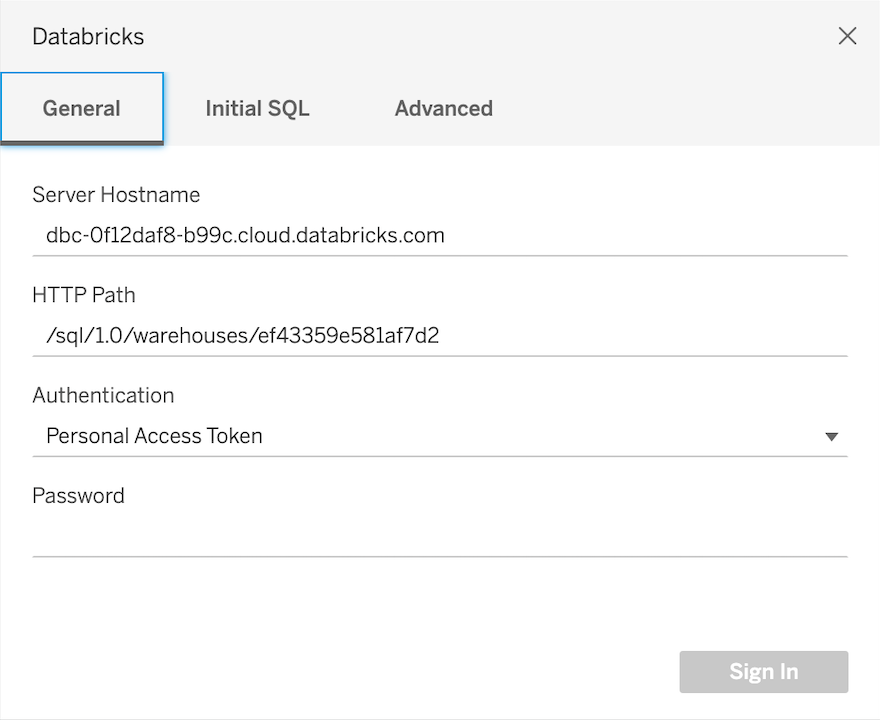Select the General tab

[82, 108]
